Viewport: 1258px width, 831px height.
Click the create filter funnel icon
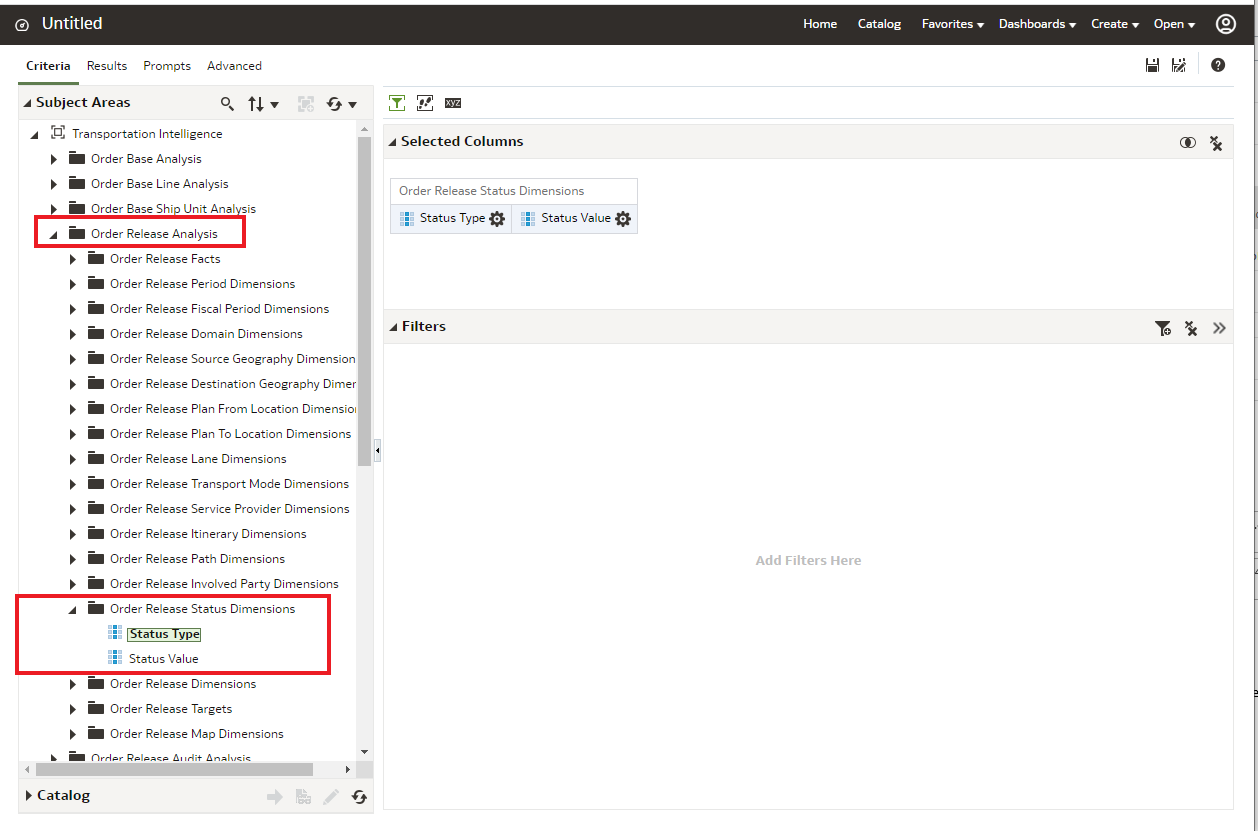pos(1163,328)
